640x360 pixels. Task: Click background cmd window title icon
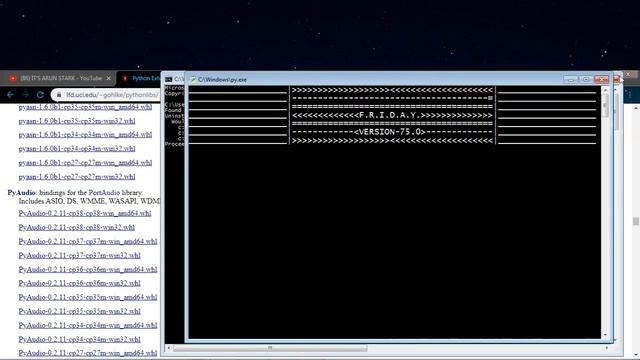click(169, 79)
